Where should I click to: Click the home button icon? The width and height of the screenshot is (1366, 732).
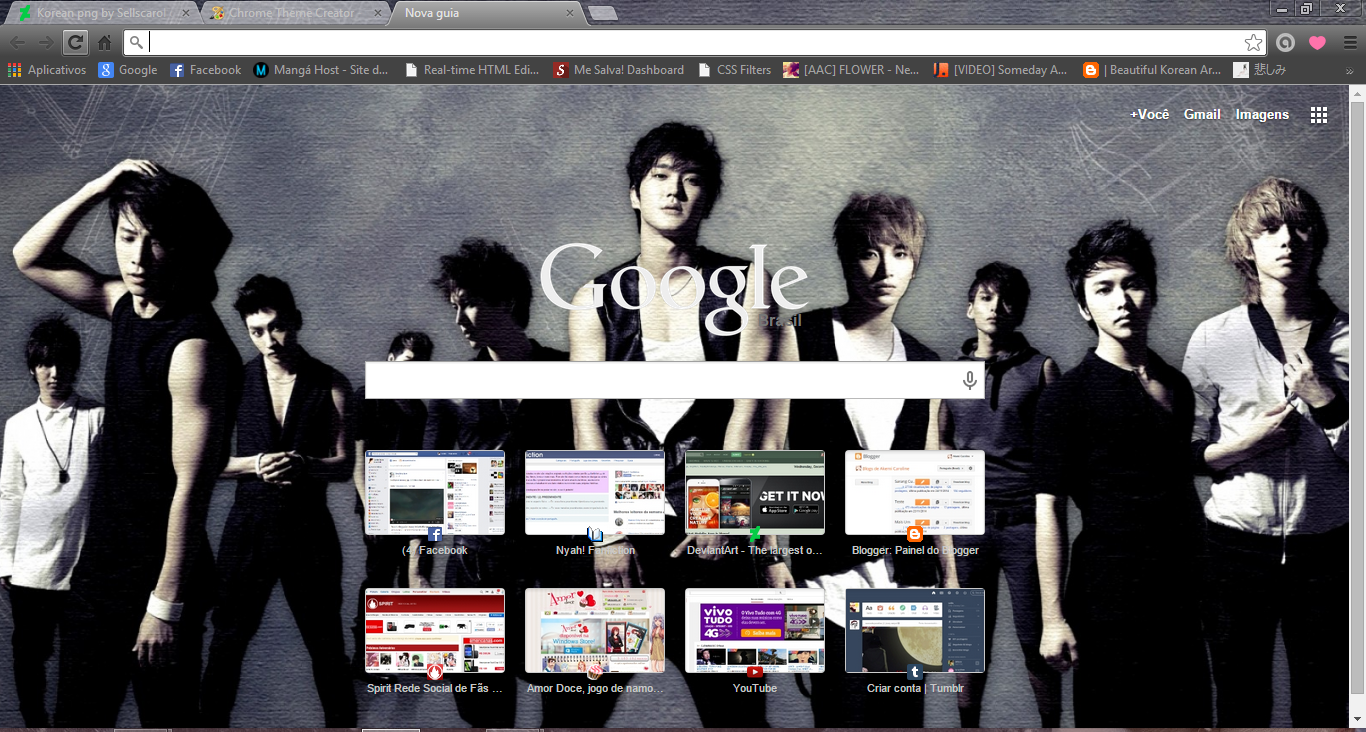[x=104, y=42]
